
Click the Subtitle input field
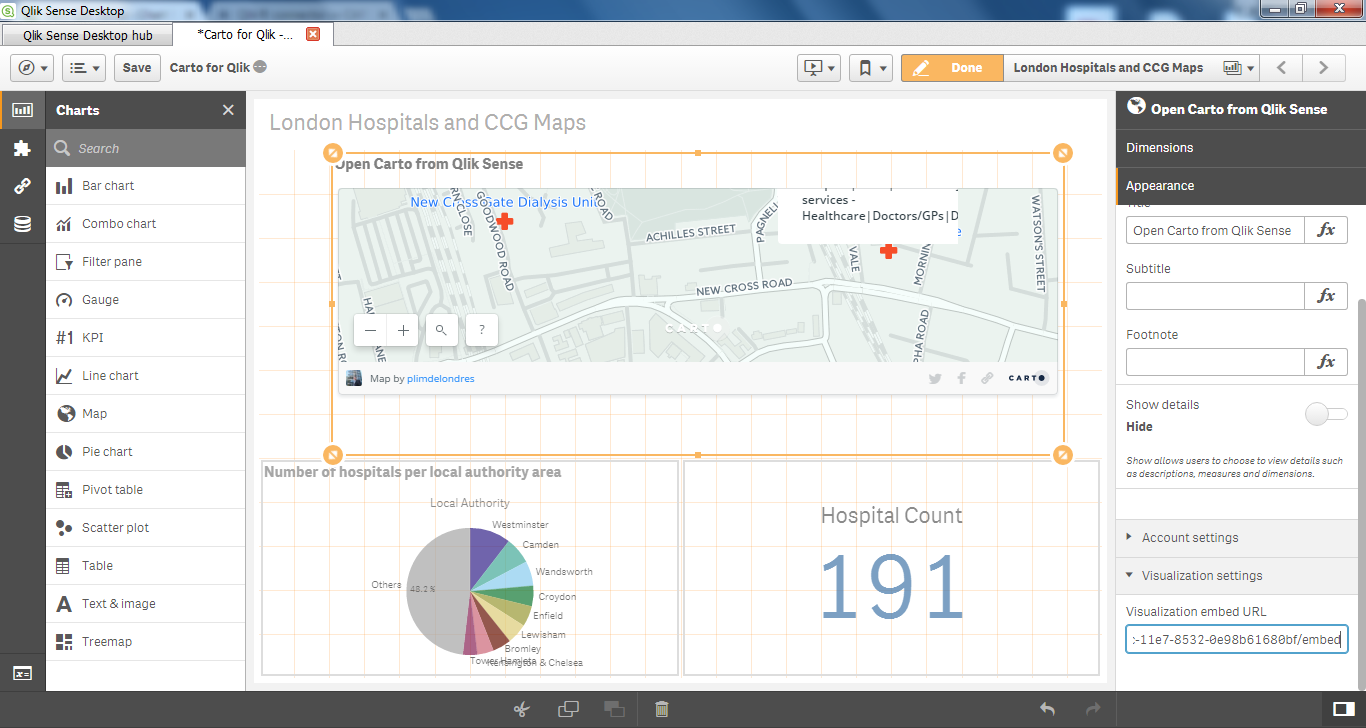pyautogui.click(x=1215, y=296)
